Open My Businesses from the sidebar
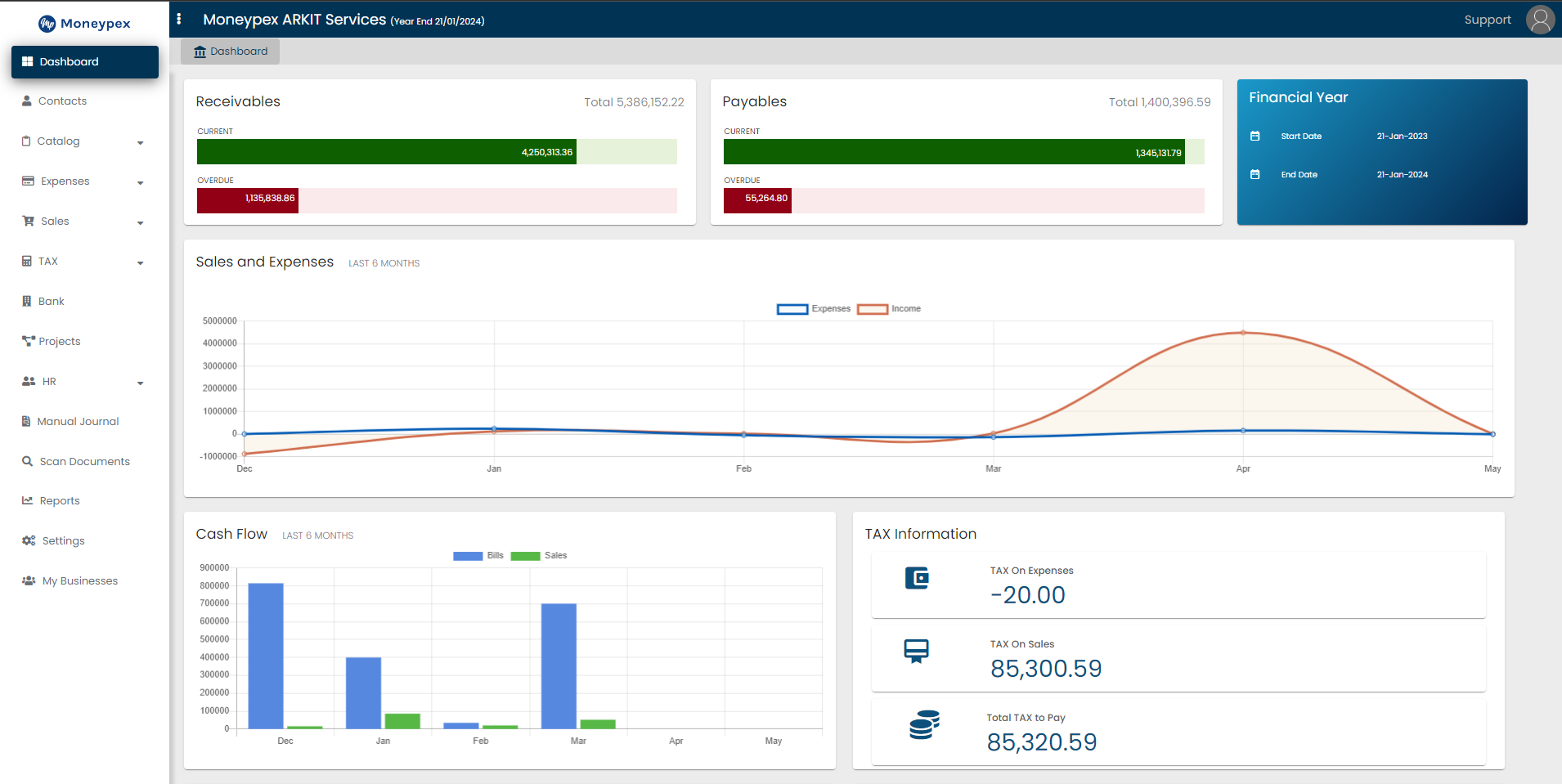 [x=79, y=580]
